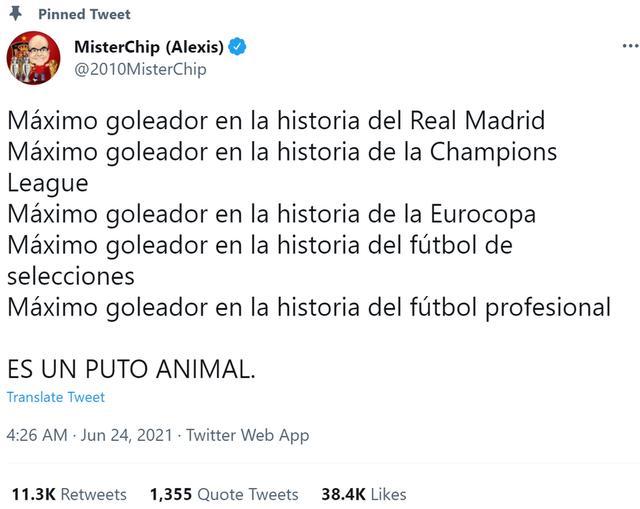Viewport: 640px width, 509px height.
Task: Open the @2010MisterChip handle link
Action: pos(140,69)
